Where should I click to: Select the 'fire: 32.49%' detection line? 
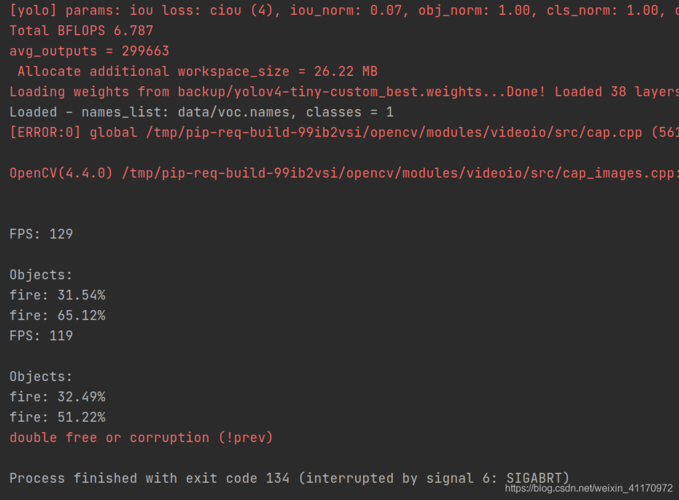tap(58, 397)
